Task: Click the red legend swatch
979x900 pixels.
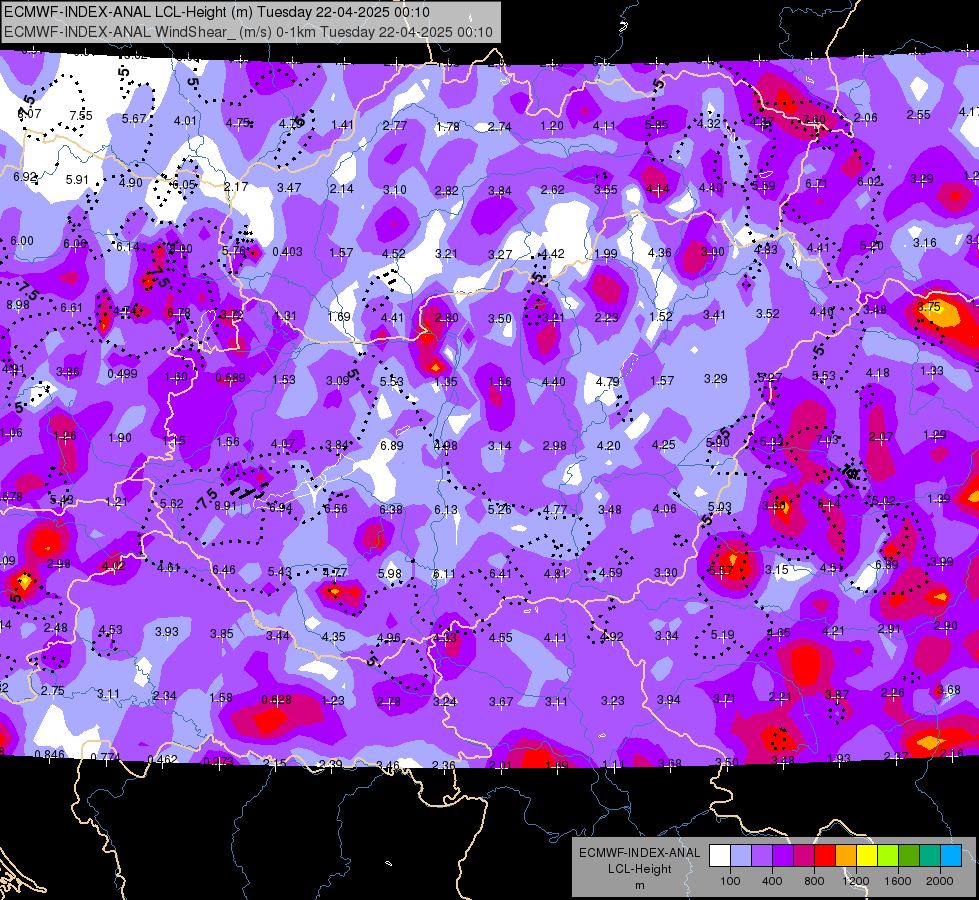Action: 825,856
